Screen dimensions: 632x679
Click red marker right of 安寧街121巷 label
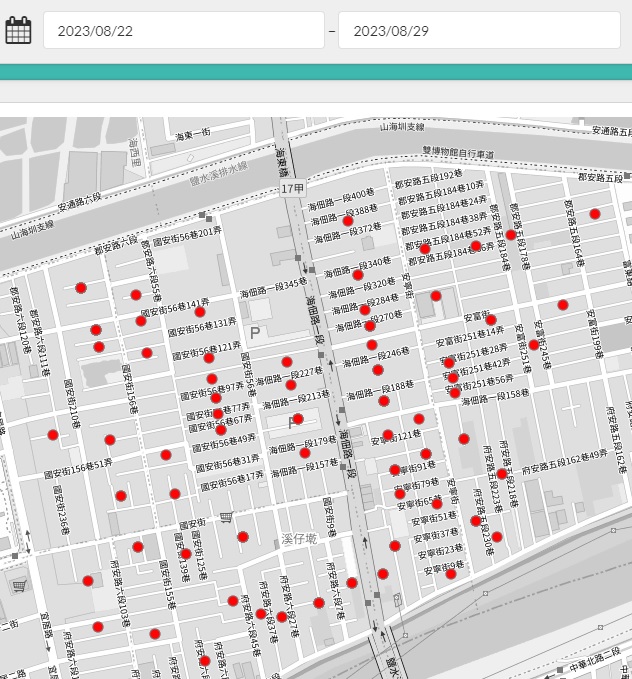coord(419,419)
